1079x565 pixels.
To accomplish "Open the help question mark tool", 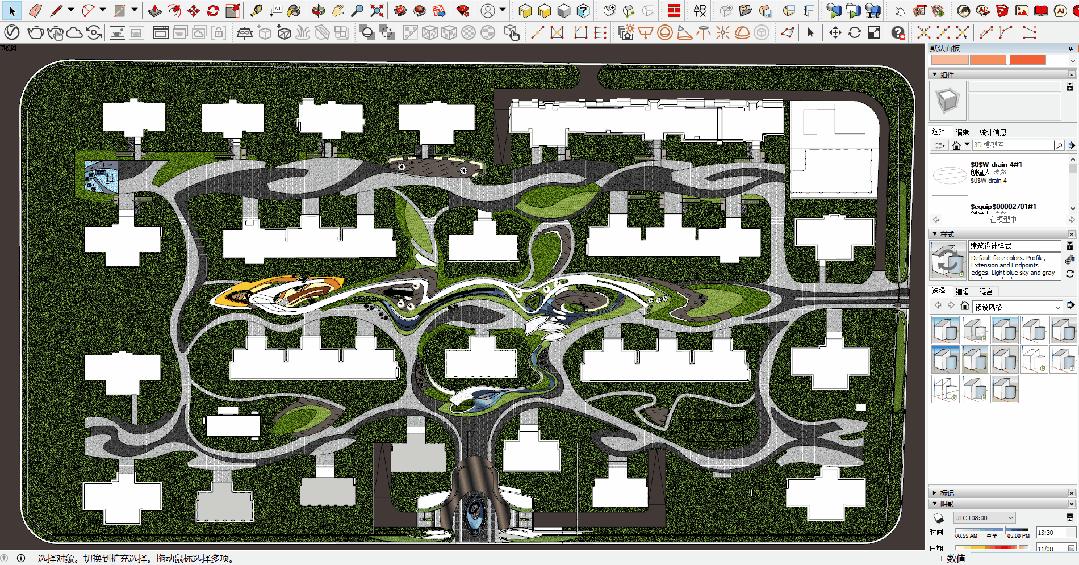I will point(897,32).
